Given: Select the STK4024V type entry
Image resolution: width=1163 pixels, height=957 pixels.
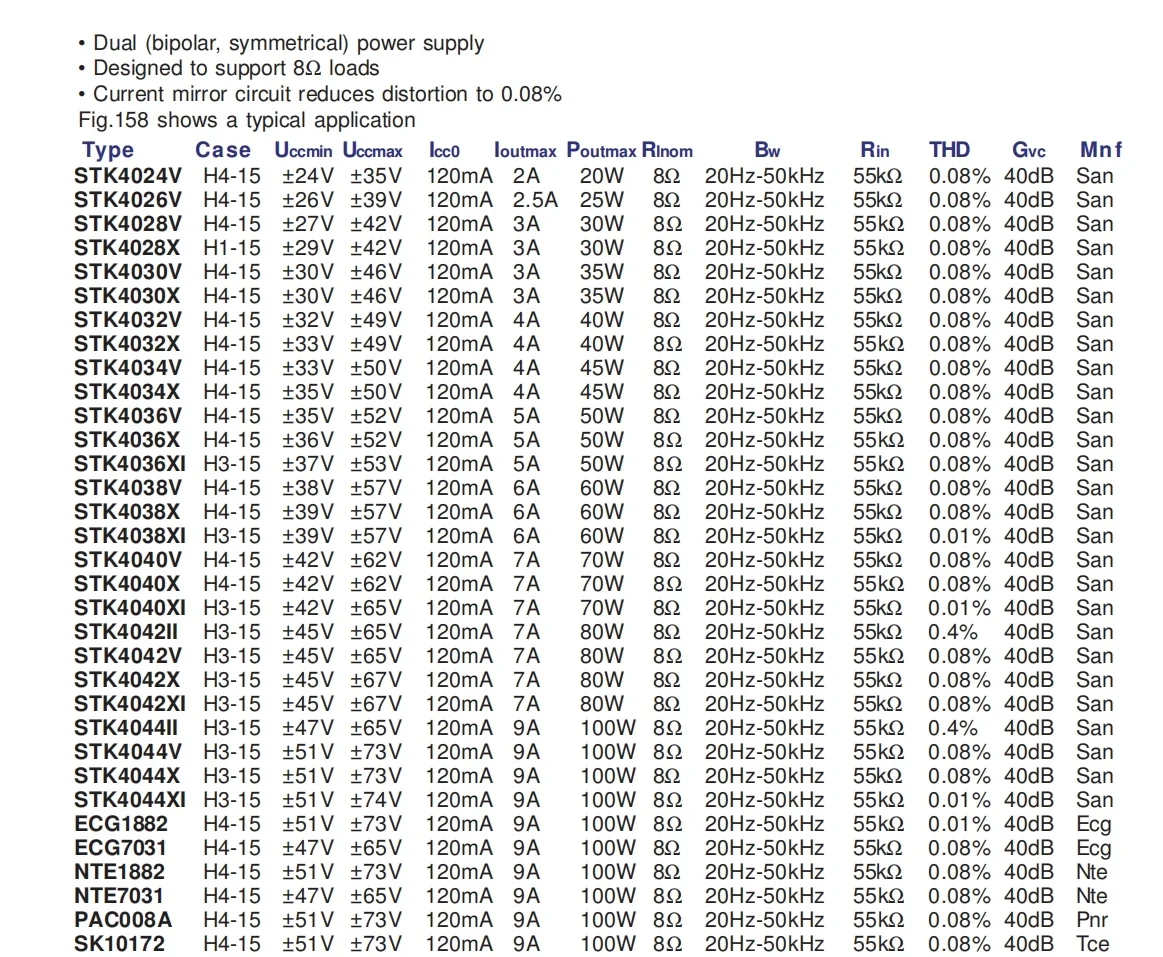Looking at the screenshot, I should (128, 176).
